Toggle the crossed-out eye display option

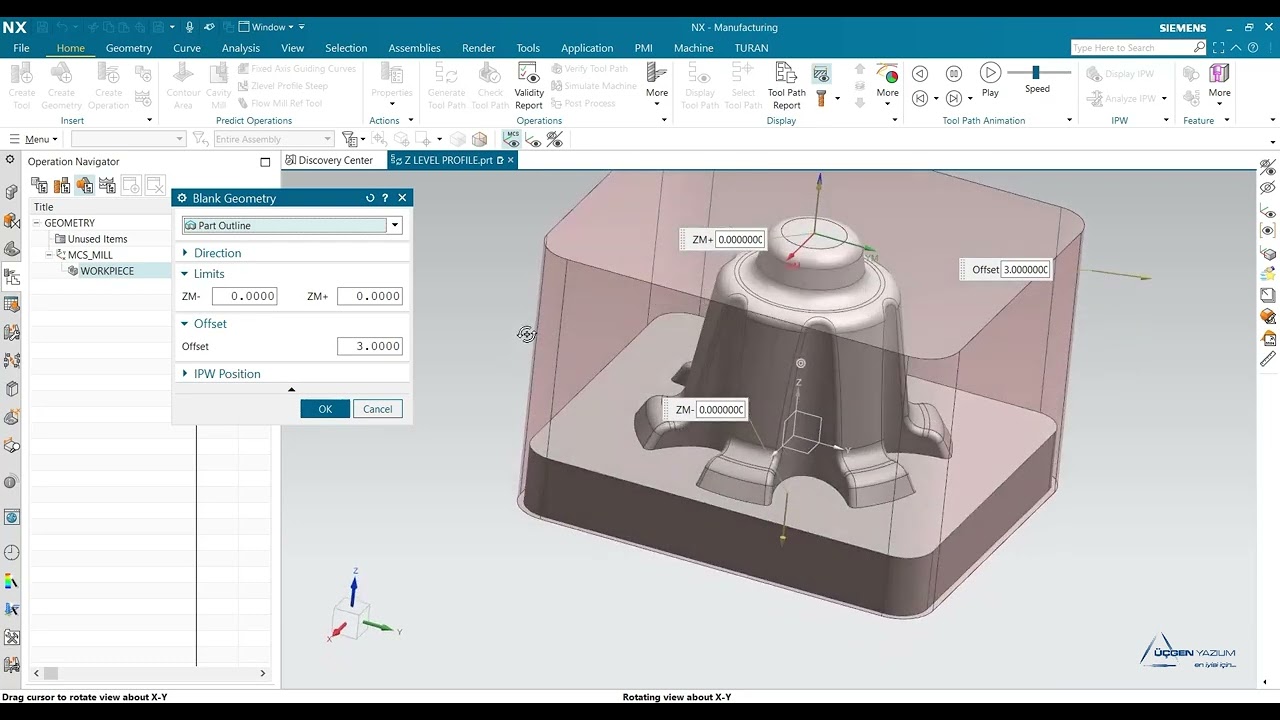point(555,139)
